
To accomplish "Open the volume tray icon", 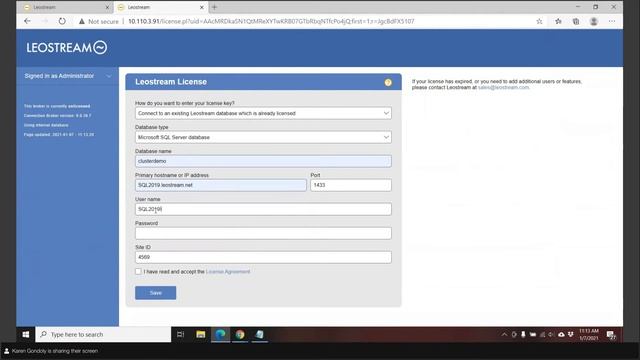I will (551, 335).
